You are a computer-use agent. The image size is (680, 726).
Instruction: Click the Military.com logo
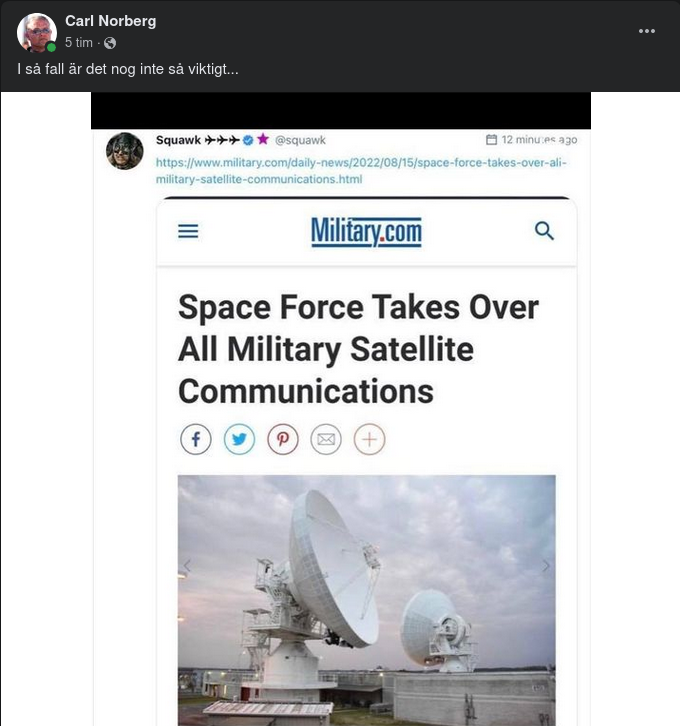tap(366, 232)
